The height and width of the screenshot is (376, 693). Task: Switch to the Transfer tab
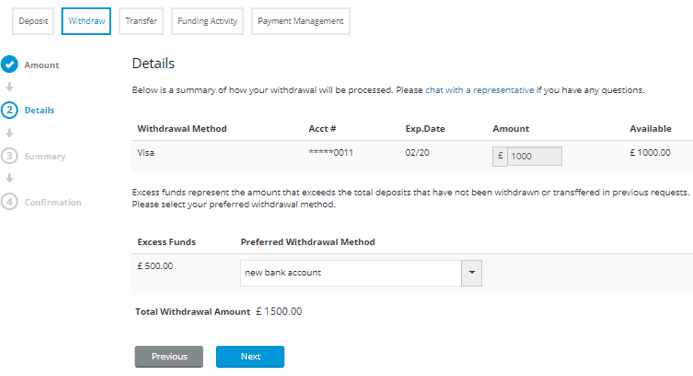click(x=141, y=21)
